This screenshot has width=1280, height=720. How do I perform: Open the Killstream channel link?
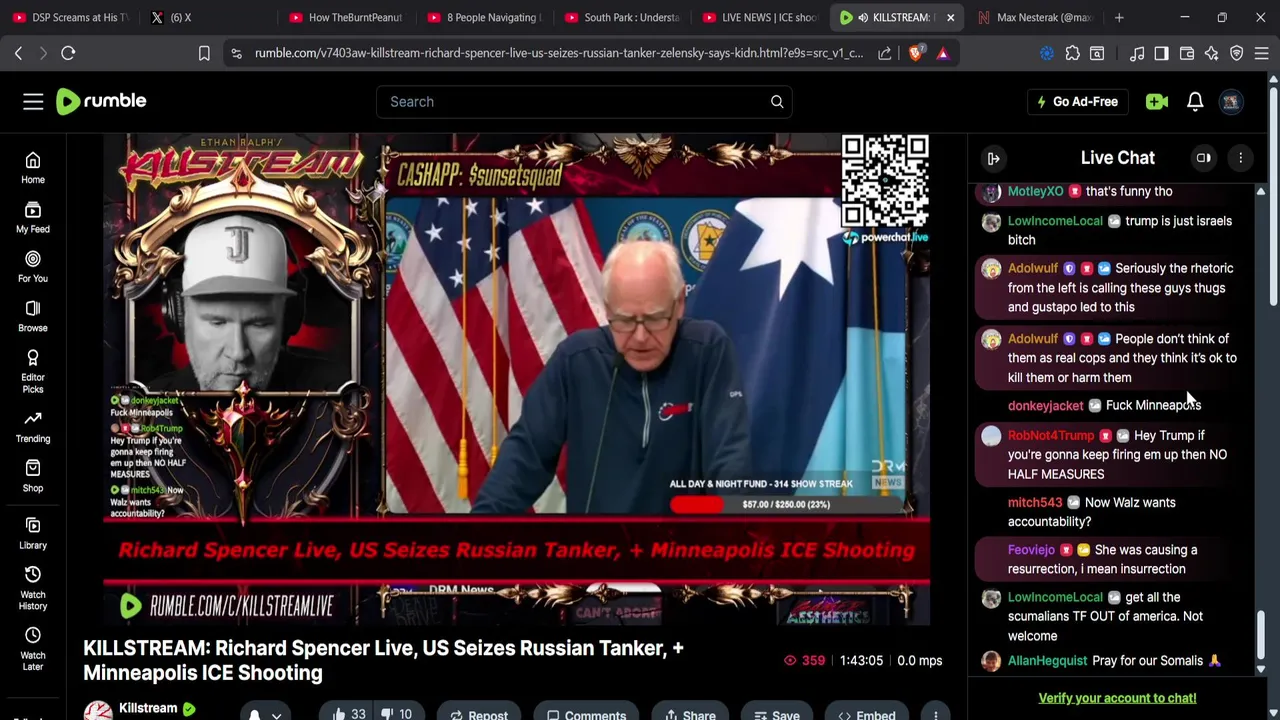(148, 708)
